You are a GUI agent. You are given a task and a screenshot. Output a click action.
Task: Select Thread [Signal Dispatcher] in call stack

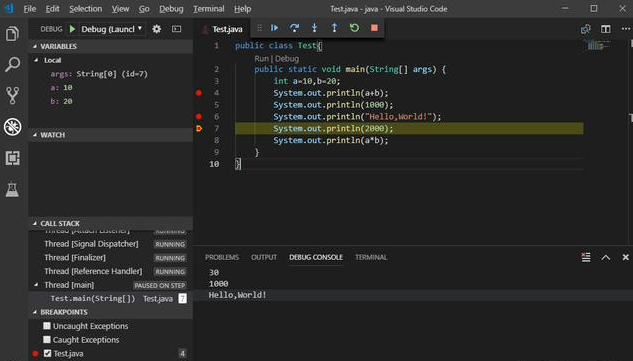(x=111, y=244)
